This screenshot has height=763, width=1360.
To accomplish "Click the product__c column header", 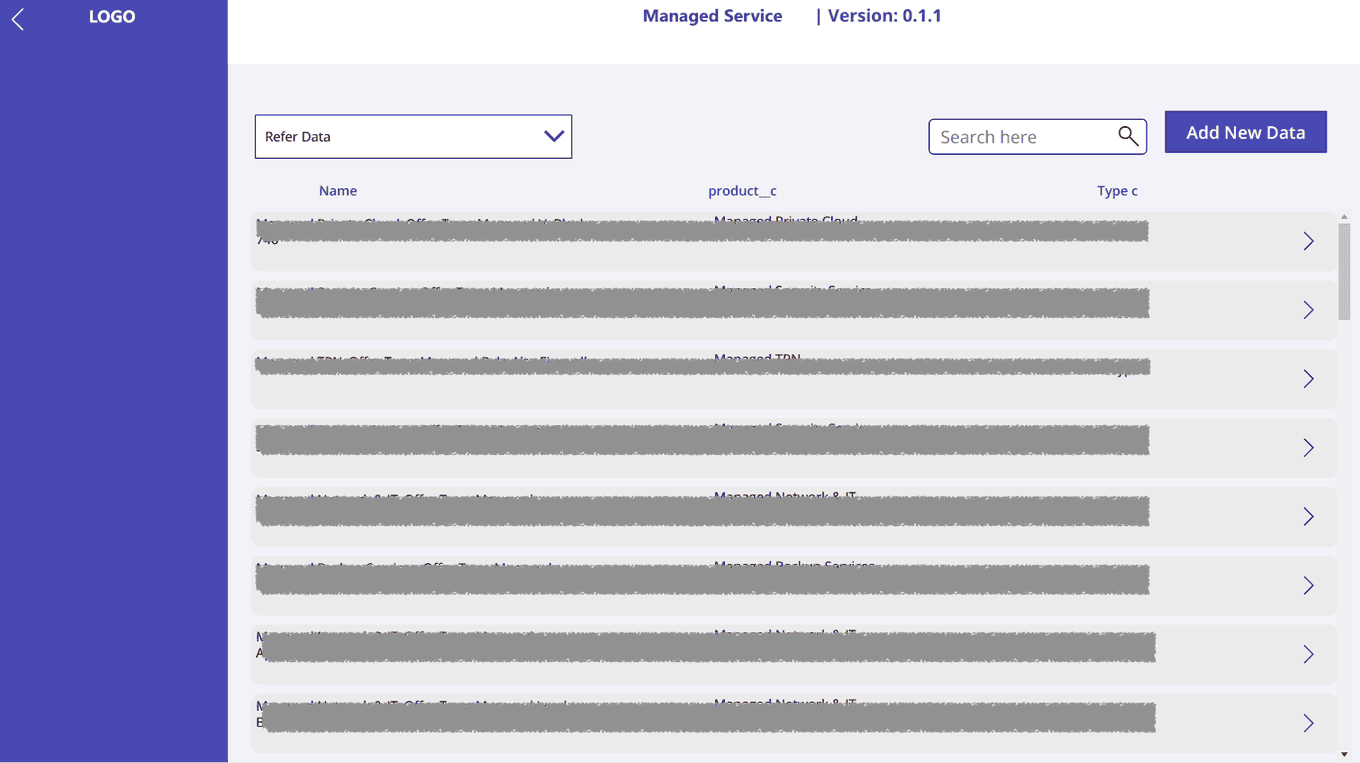I will coord(742,191).
